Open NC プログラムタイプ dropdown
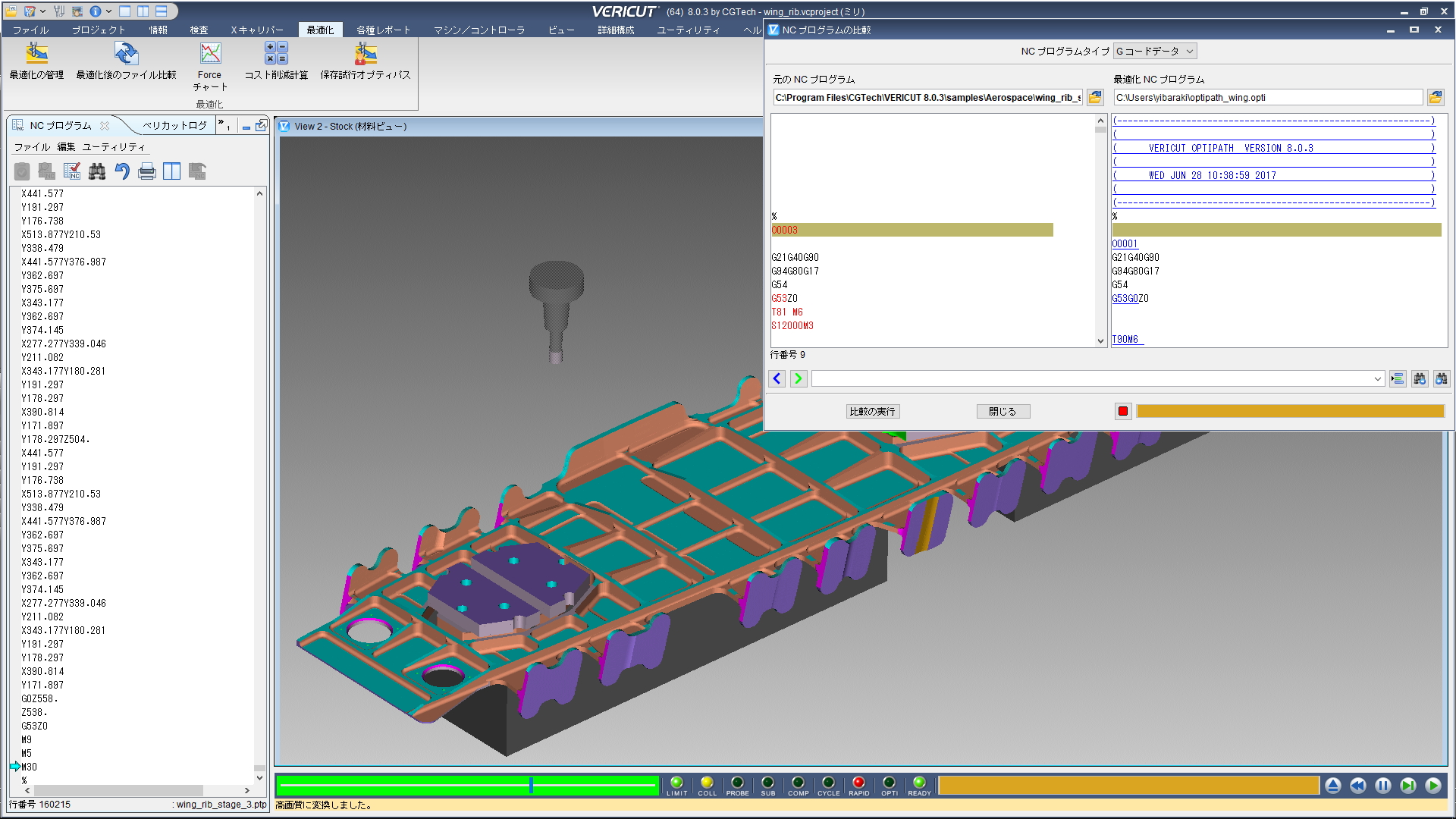 (1155, 51)
